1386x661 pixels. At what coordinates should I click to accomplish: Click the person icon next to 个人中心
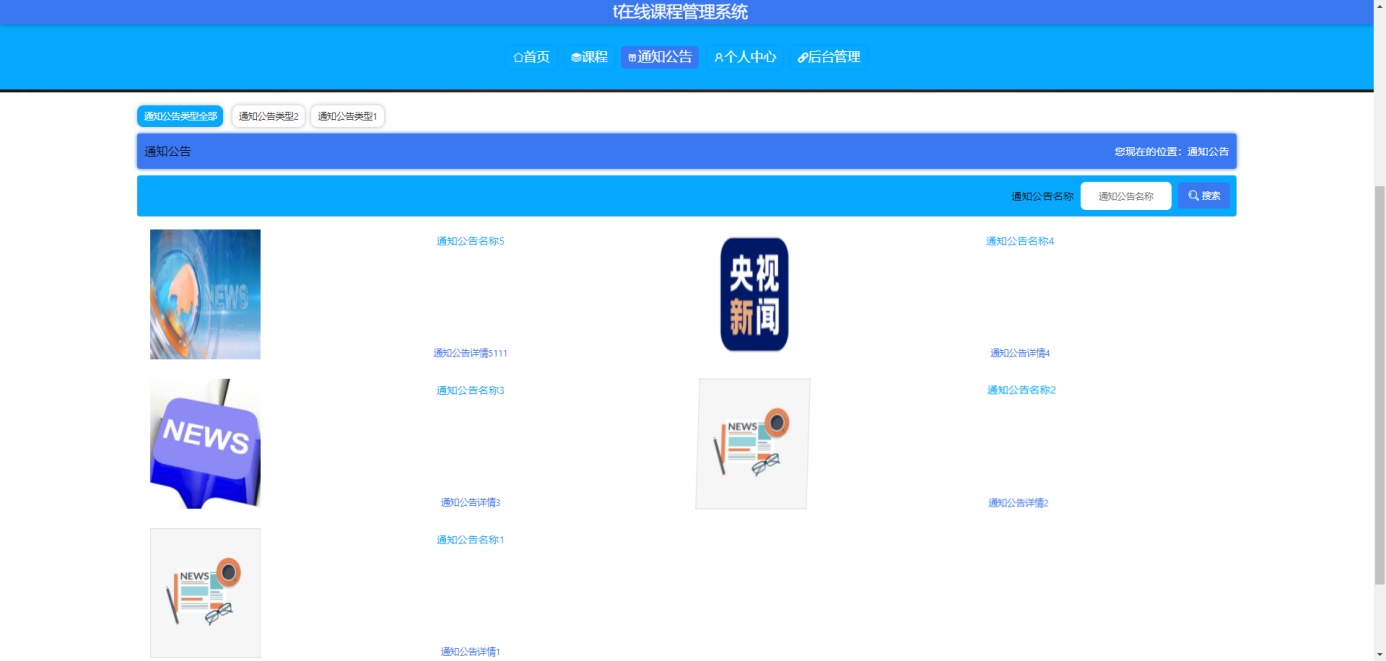[x=717, y=57]
